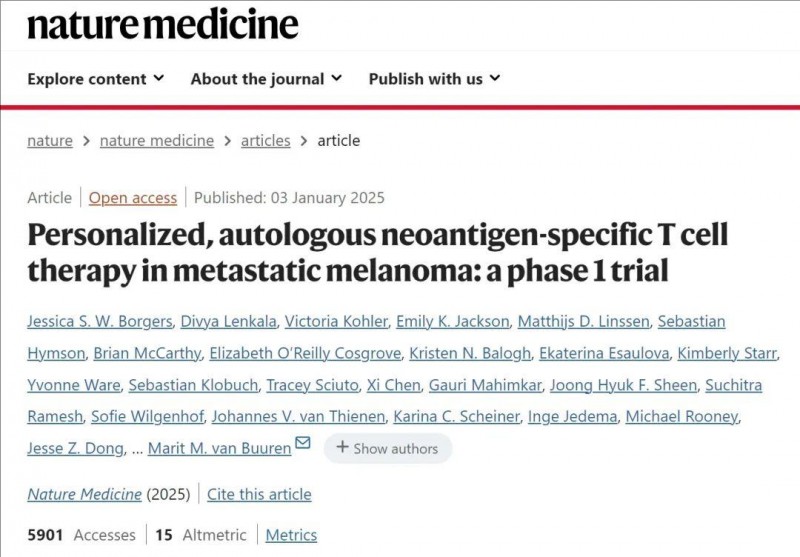Image resolution: width=800 pixels, height=557 pixels.
Task: Click the Open access link
Action: tap(133, 197)
